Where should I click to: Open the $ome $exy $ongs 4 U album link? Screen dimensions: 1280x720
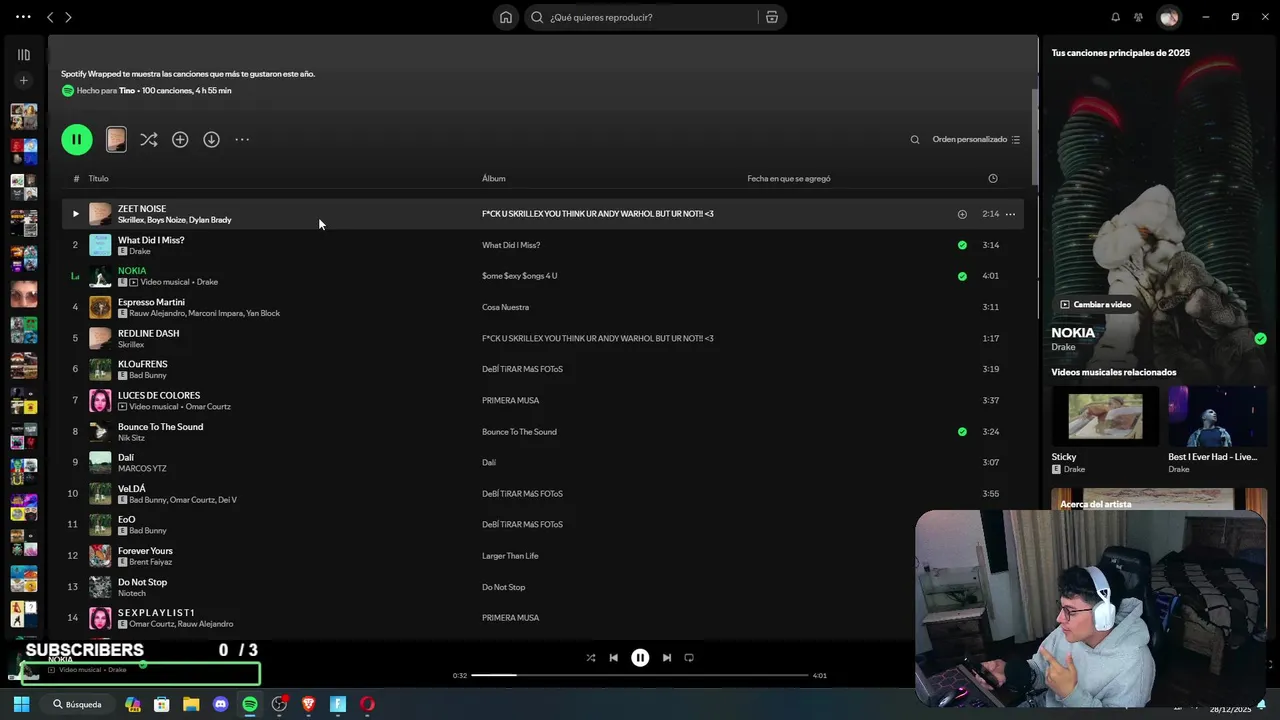tap(519, 276)
